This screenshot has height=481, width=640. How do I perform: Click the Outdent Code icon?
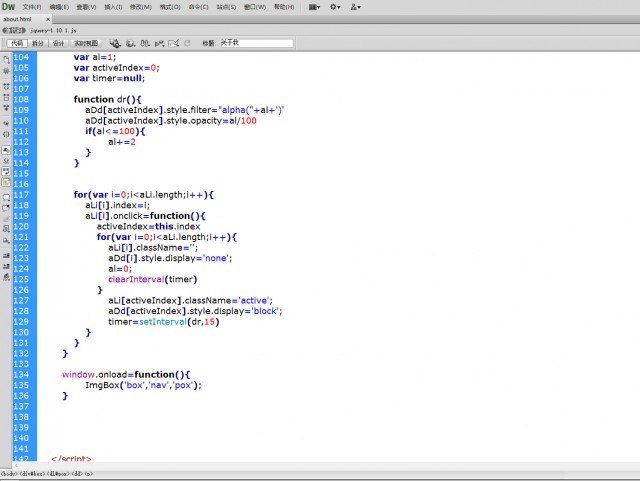(x=6, y=266)
